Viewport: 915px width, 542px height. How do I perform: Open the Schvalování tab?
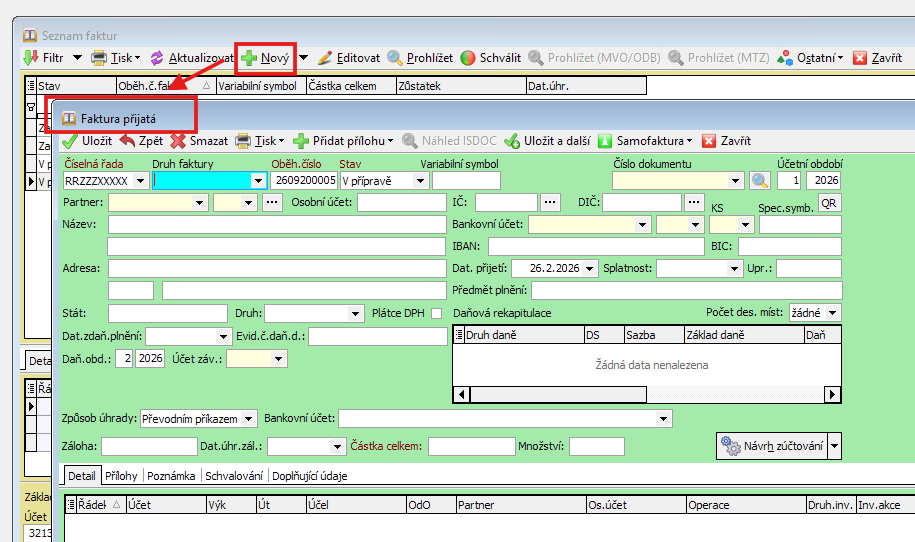(x=234, y=476)
